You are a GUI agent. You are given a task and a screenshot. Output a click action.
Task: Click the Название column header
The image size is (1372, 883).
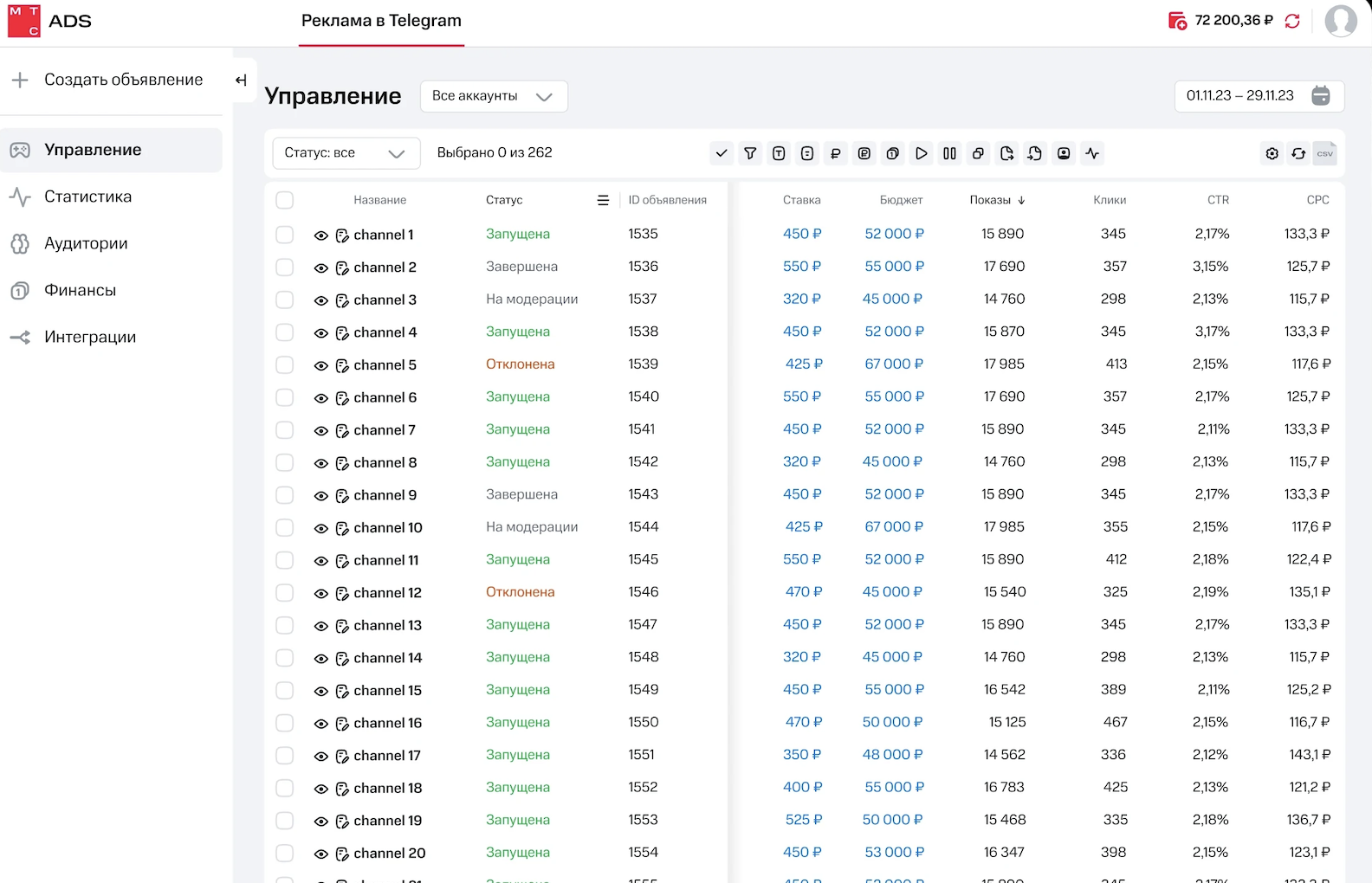coord(379,200)
